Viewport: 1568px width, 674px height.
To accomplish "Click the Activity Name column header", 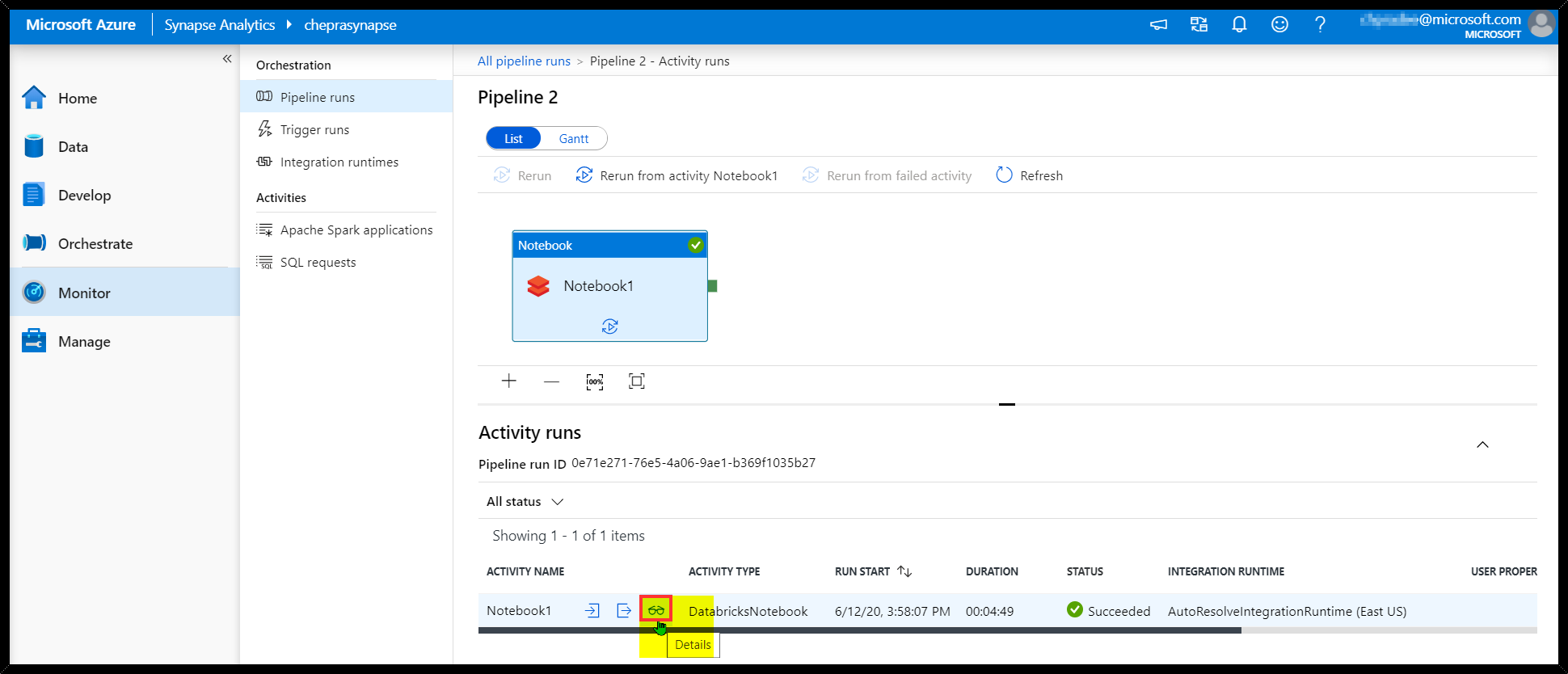I will 525,571.
